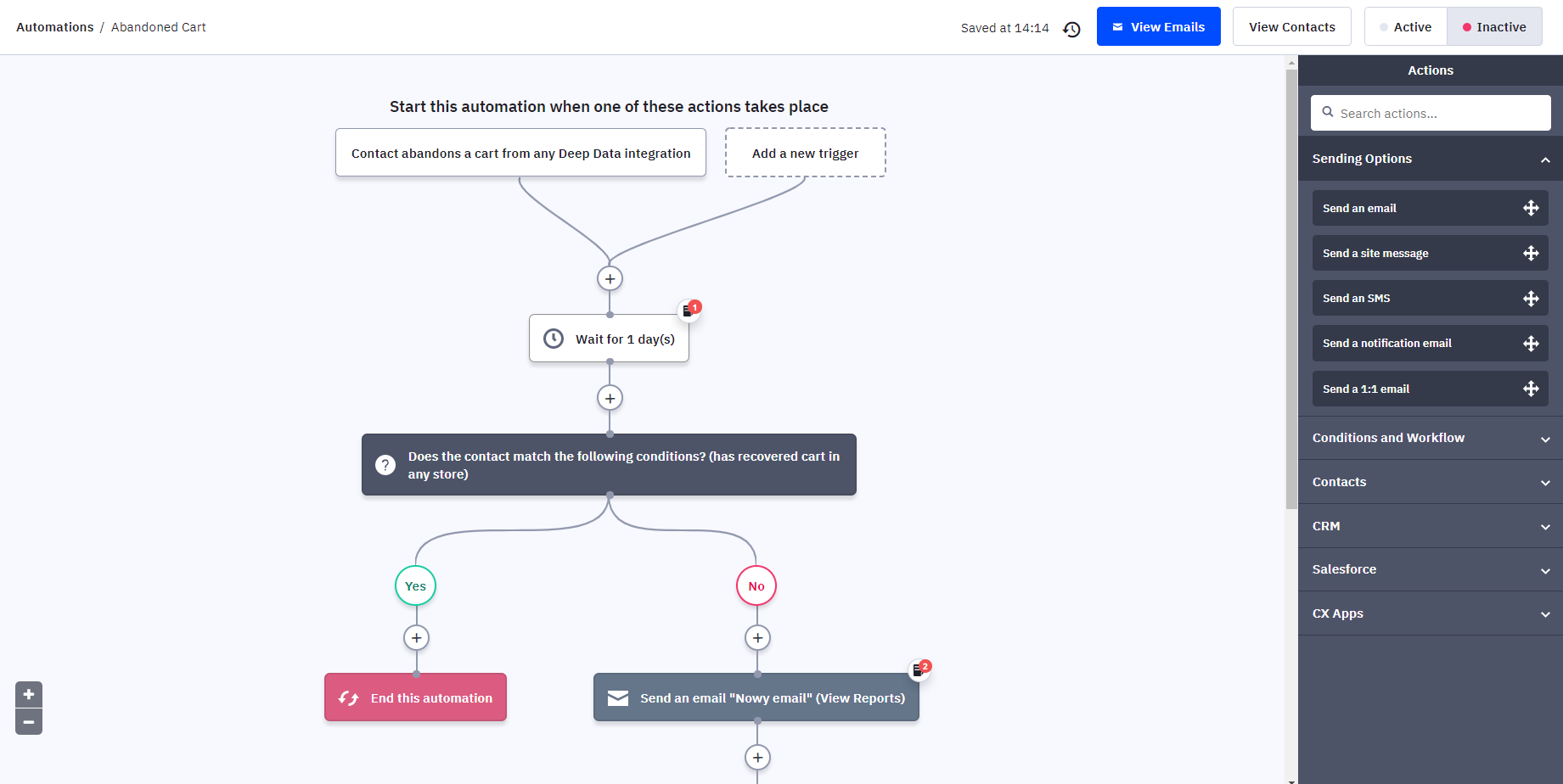Click the envelope icon on the Nowy email action
1563x784 pixels.
(616, 697)
